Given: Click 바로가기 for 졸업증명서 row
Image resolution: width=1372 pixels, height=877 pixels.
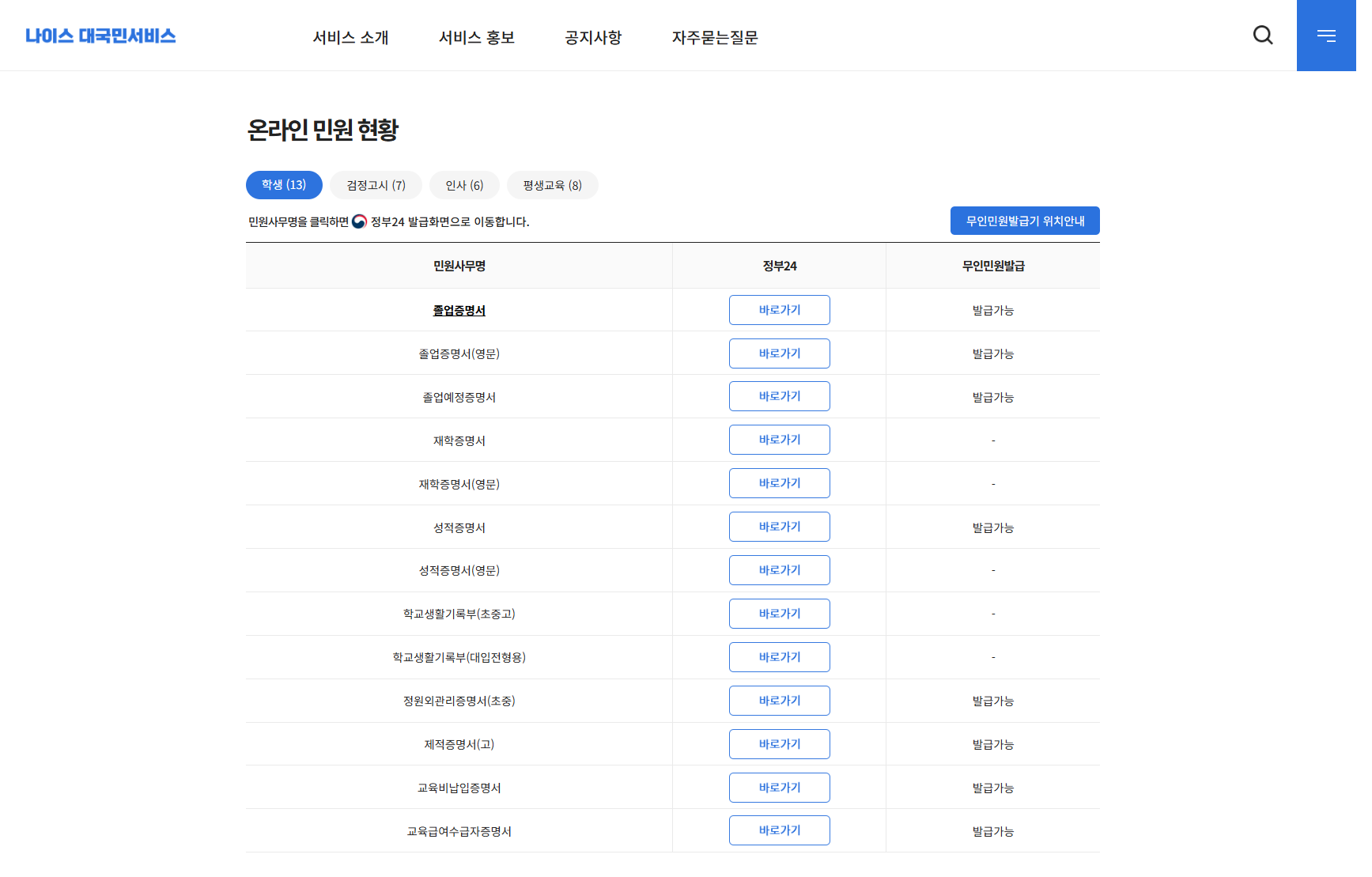Looking at the screenshot, I should [780, 310].
